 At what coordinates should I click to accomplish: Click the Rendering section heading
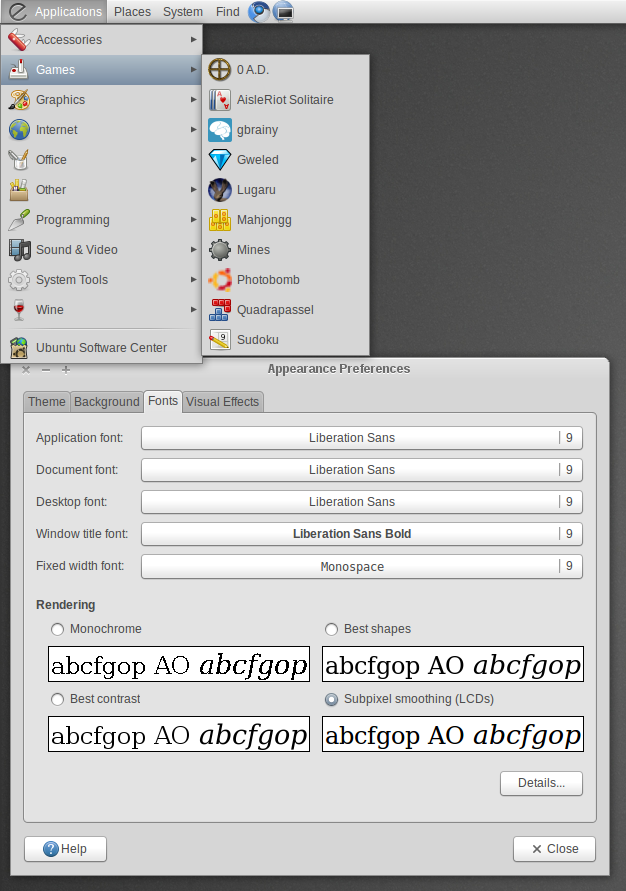click(66, 605)
